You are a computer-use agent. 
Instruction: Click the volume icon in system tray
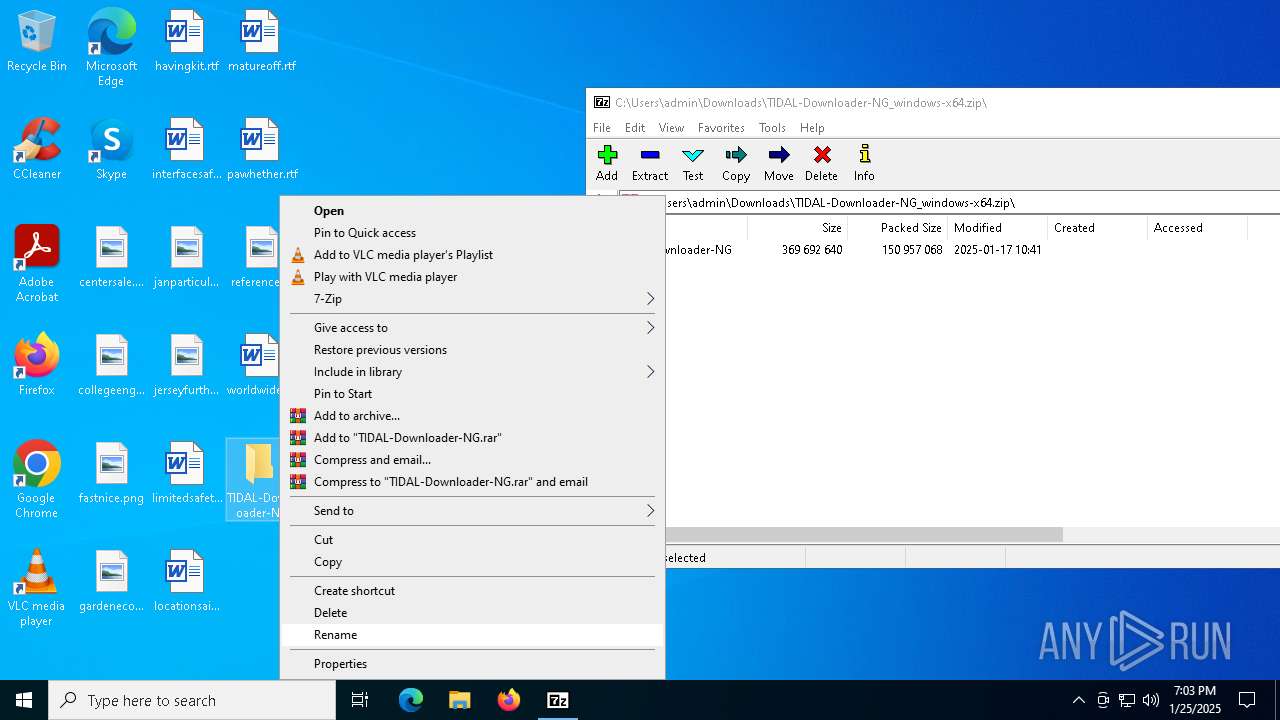pyautogui.click(x=1151, y=700)
